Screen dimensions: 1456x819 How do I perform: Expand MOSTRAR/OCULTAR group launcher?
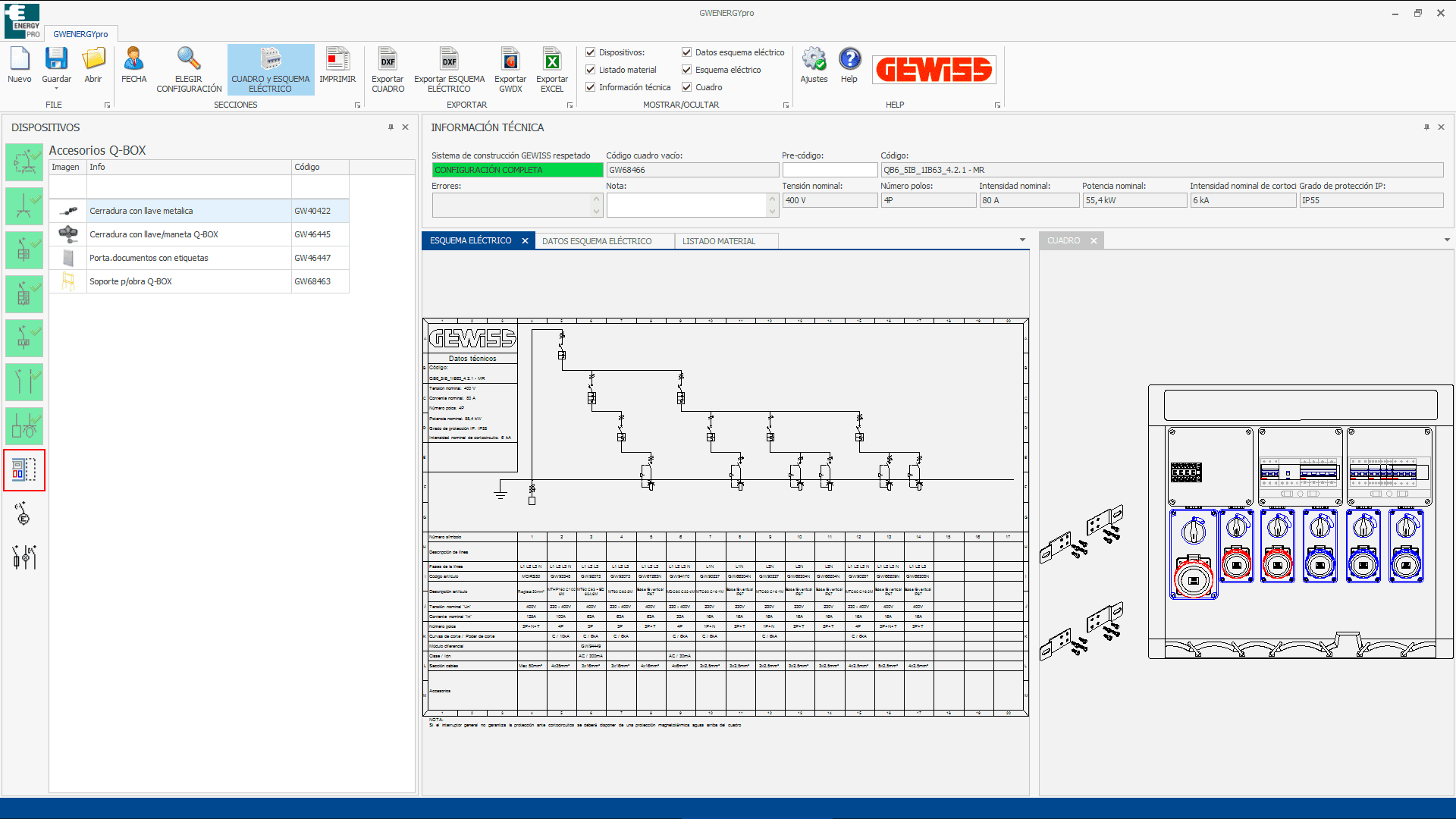(786, 105)
